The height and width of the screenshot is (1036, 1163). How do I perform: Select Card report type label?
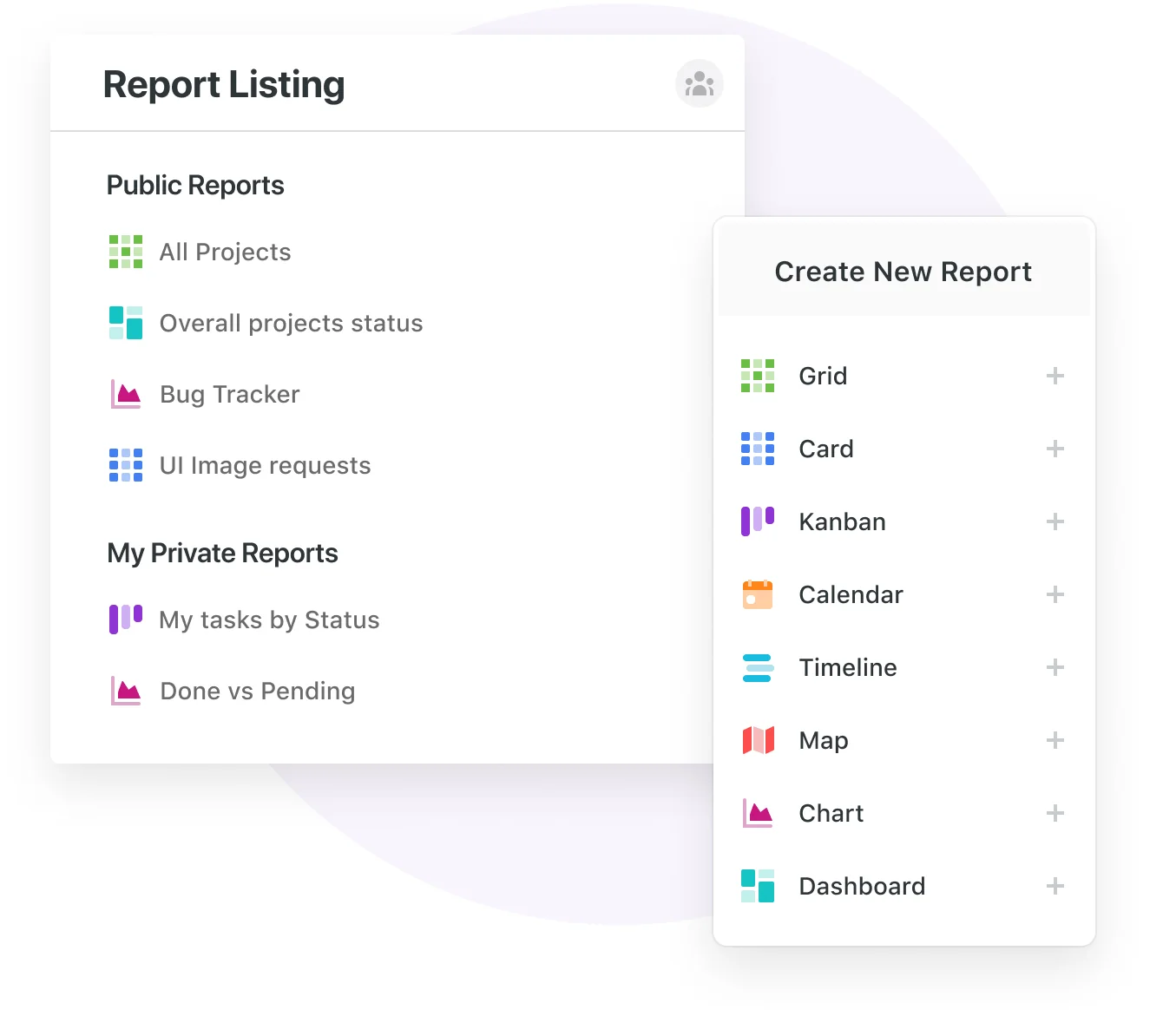coord(826,449)
